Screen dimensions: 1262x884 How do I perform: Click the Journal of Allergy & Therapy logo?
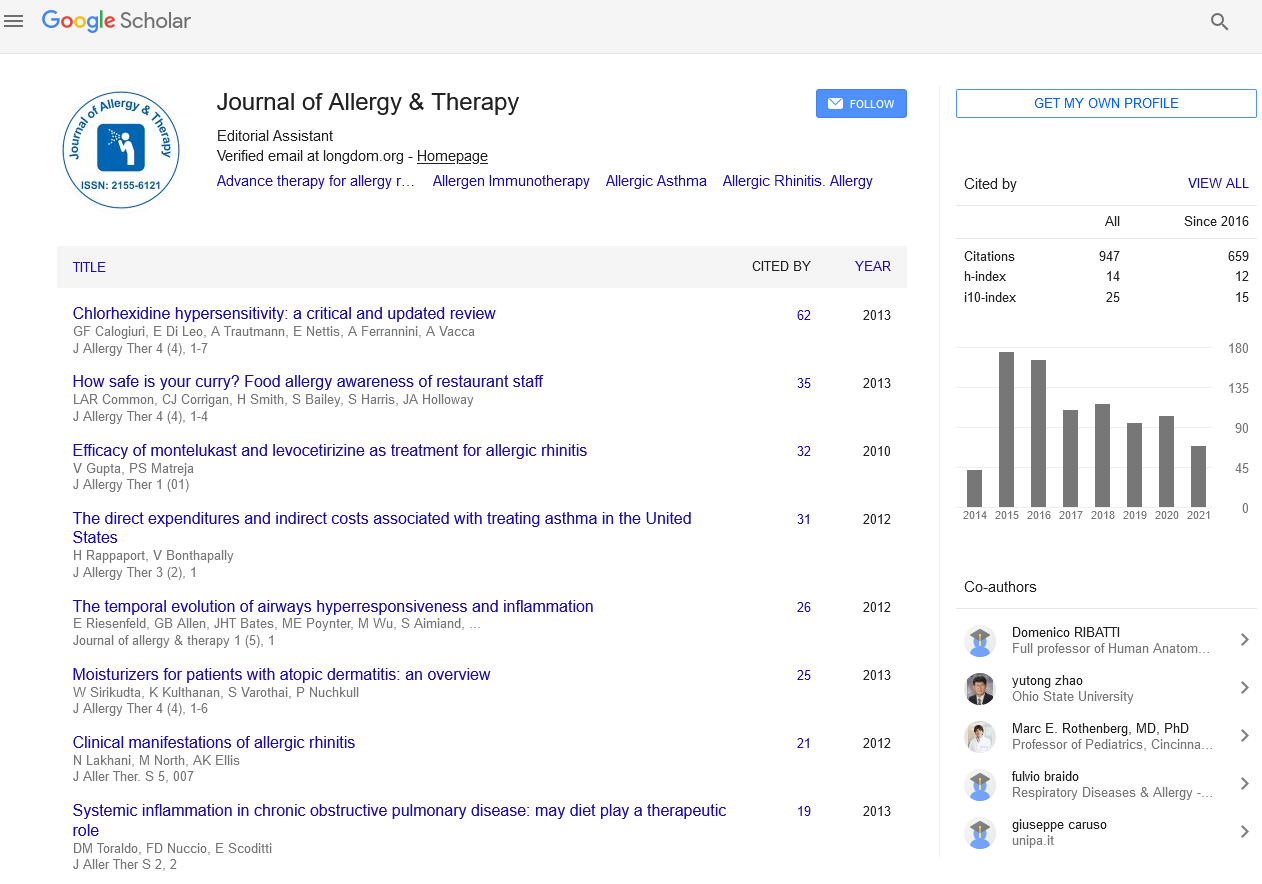click(x=121, y=150)
